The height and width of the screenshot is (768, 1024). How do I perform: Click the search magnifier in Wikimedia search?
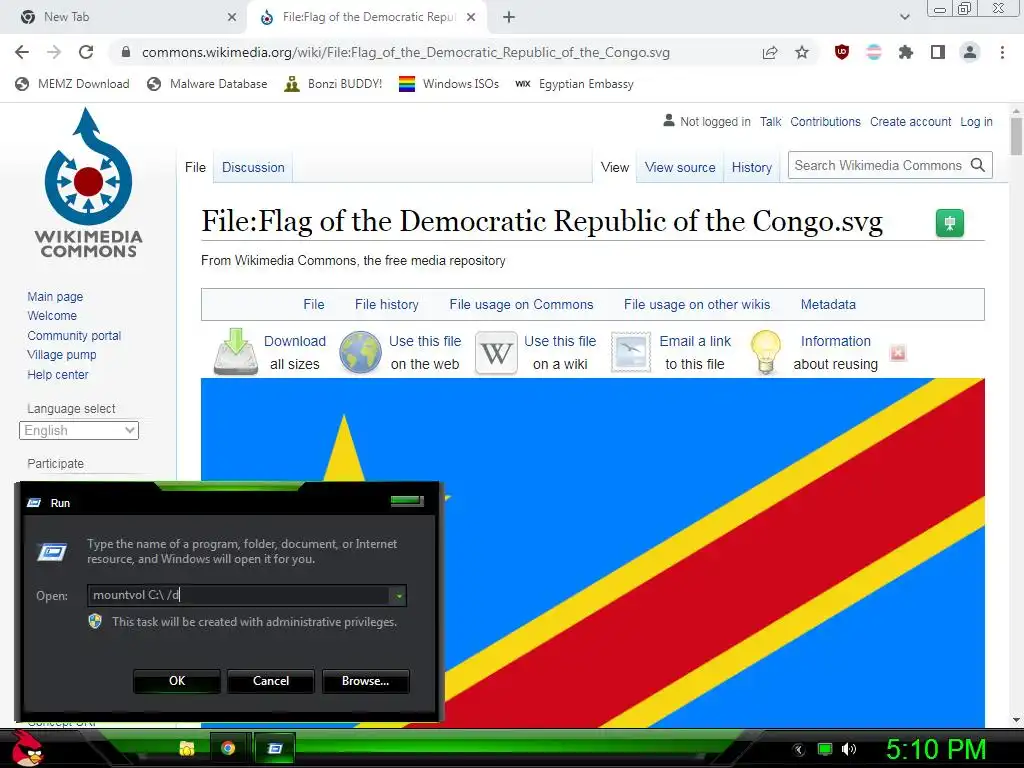pyautogui.click(x=978, y=165)
